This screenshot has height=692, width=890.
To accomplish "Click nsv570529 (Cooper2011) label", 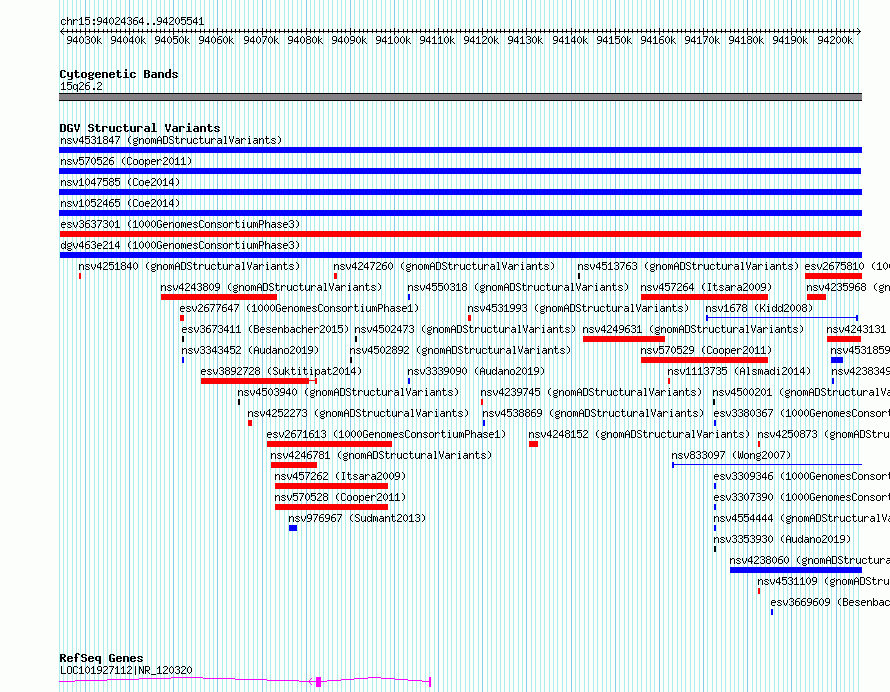I will point(707,350).
